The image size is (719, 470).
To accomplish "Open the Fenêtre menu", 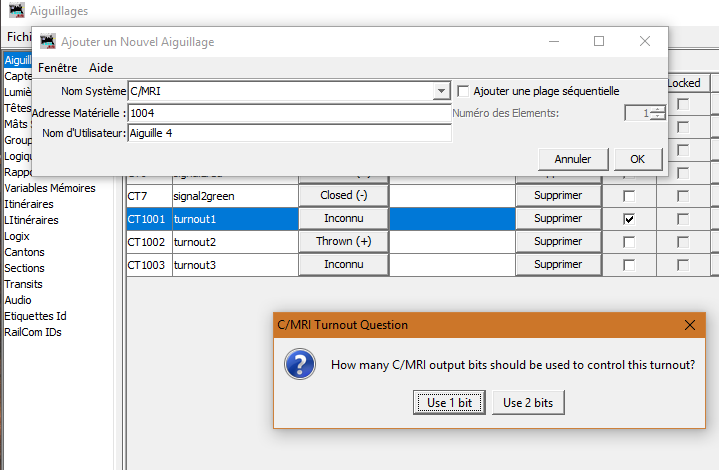I will [x=58, y=68].
